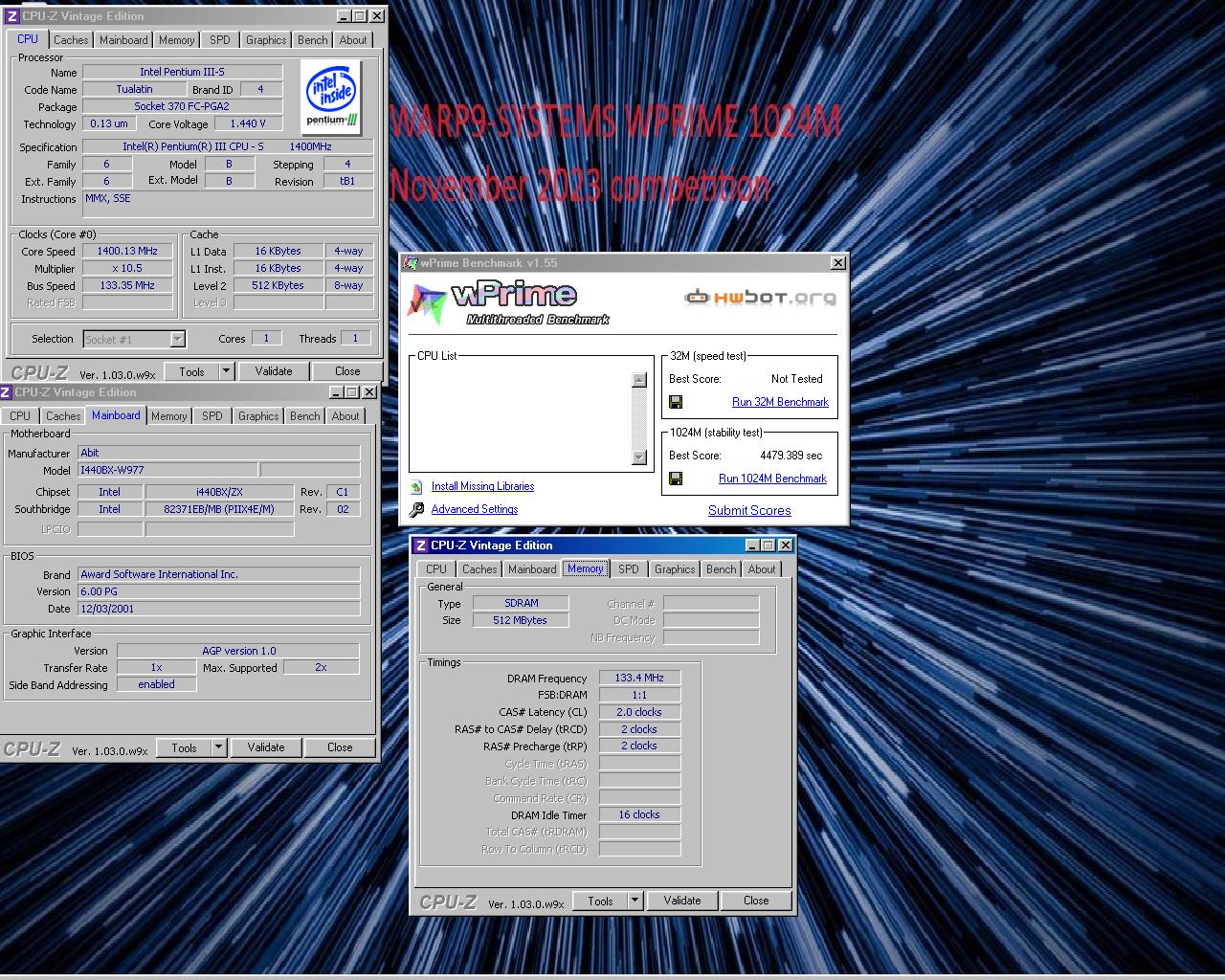The image size is (1225, 980).
Task: Switch to SPD tab in Memory window
Action: click(x=629, y=569)
